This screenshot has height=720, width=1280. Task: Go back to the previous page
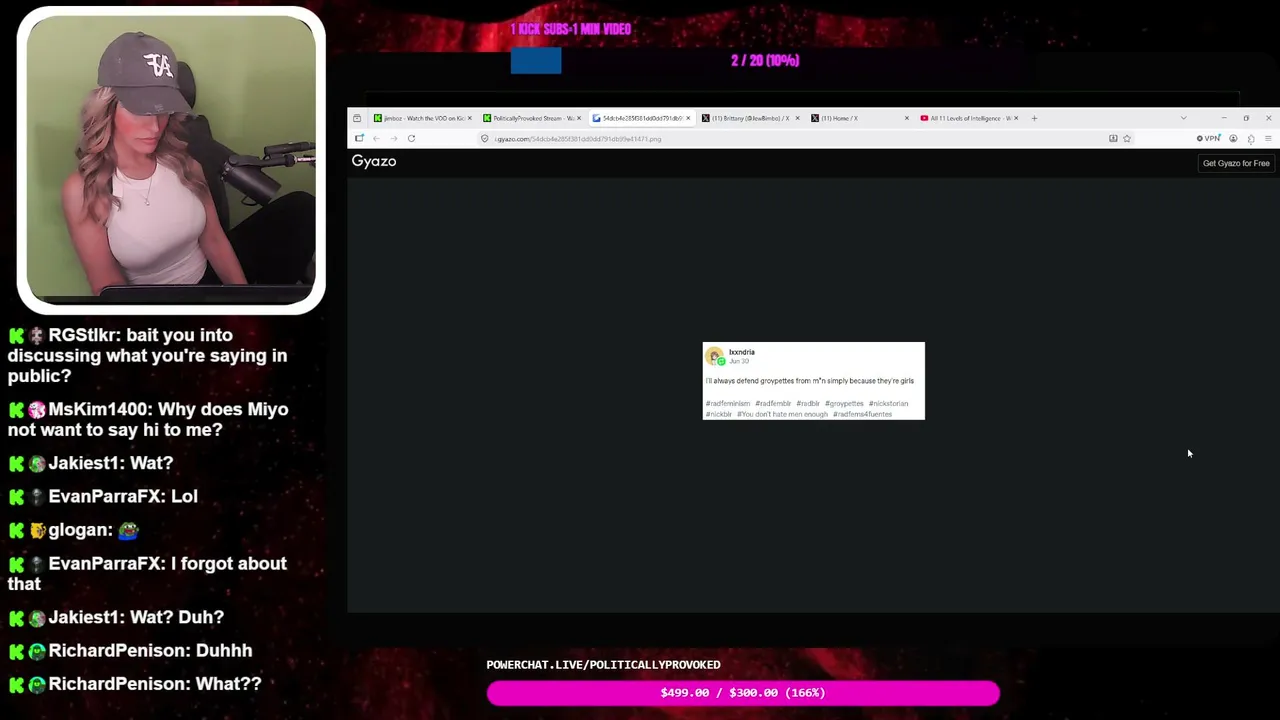pos(376,139)
